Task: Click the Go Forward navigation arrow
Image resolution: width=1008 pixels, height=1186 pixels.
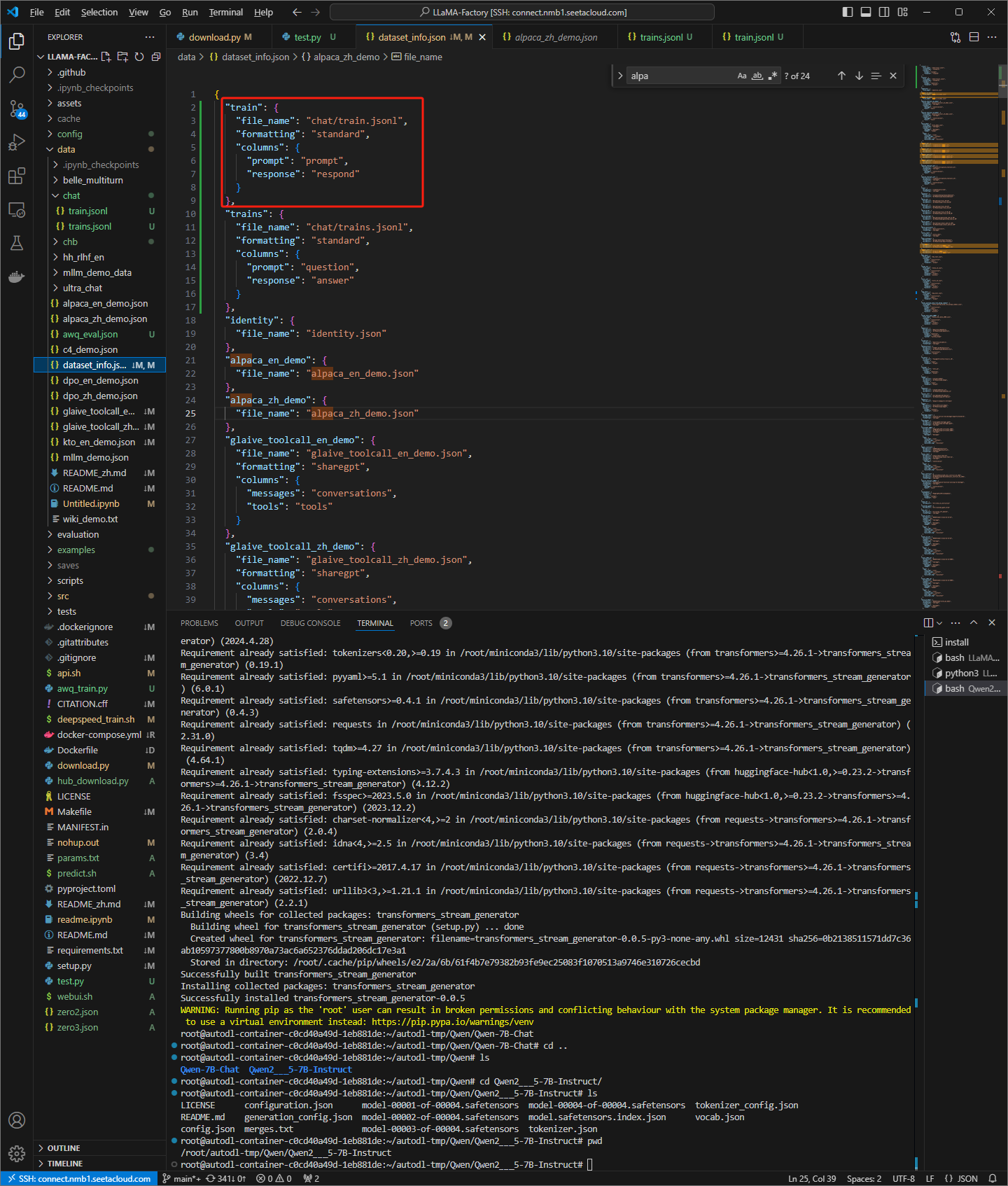Action: point(315,12)
